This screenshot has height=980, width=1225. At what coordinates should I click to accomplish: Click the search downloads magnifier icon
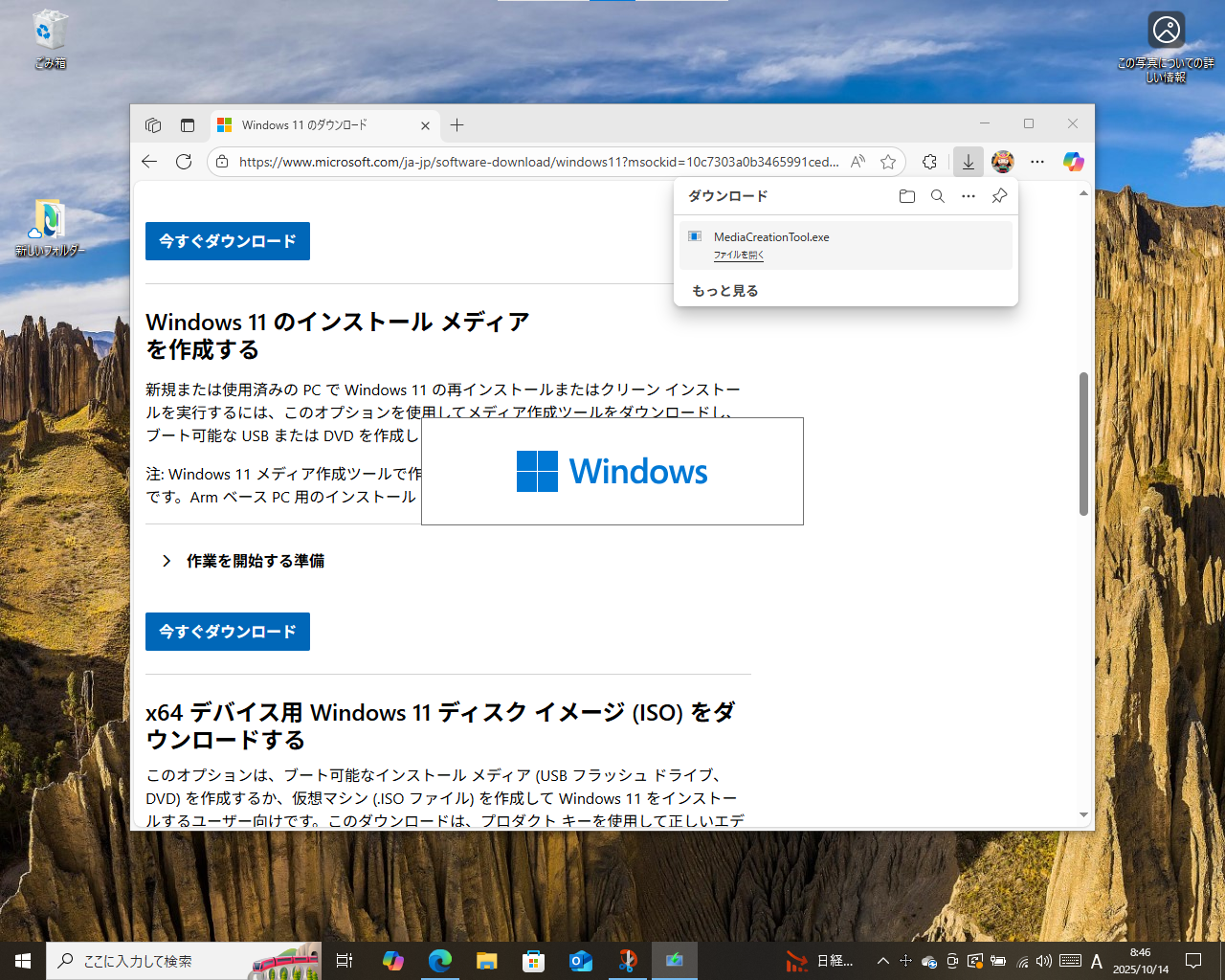tap(937, 195)
